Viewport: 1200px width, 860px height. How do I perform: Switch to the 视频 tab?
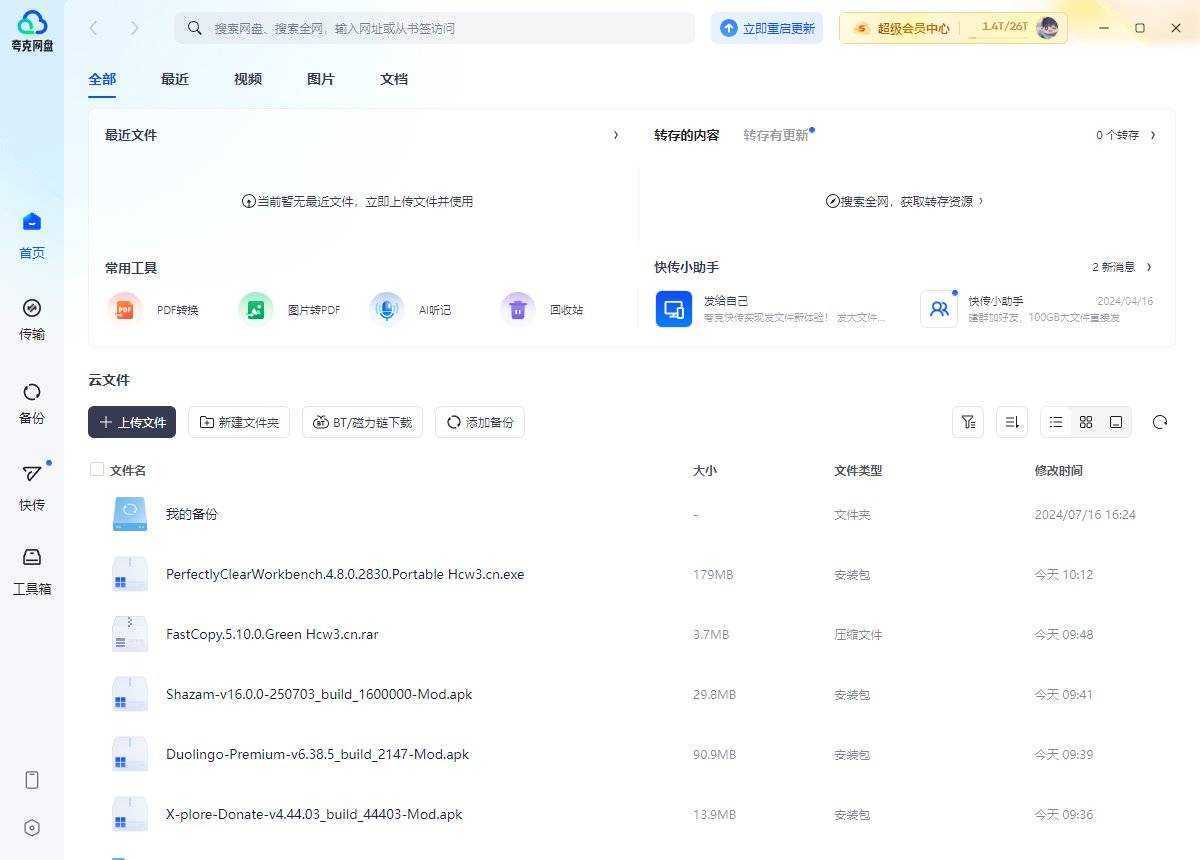pos(248,79)
